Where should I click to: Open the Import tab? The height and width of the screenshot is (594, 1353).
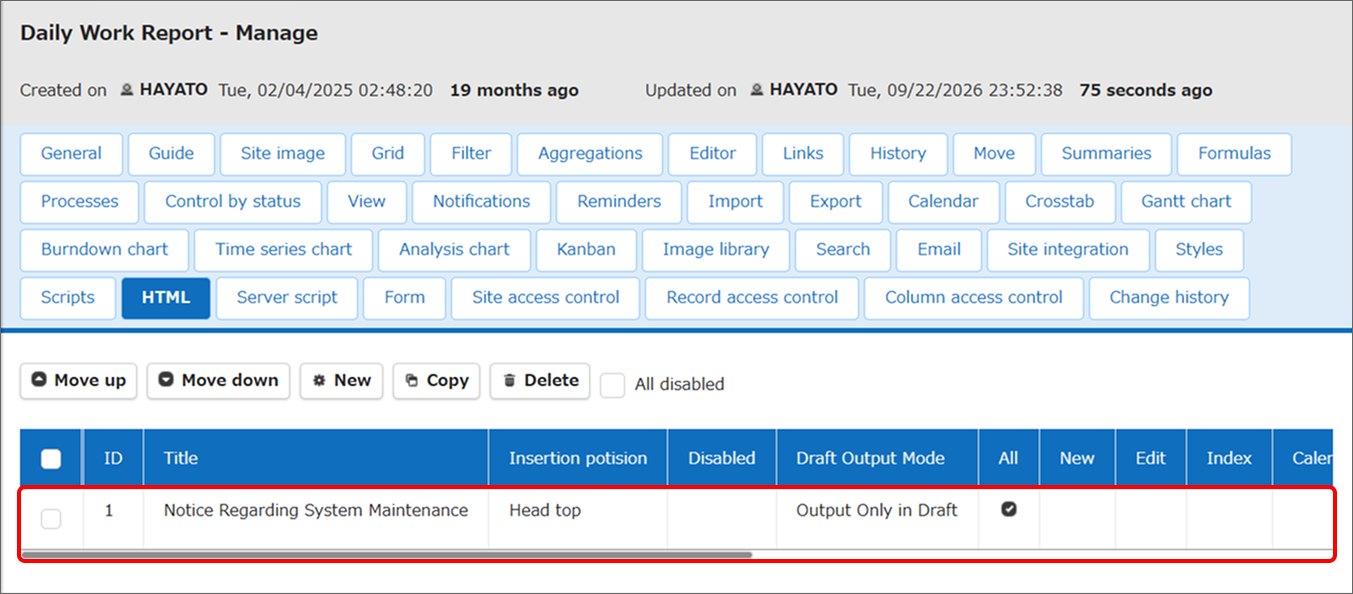(x=735, y=202)
